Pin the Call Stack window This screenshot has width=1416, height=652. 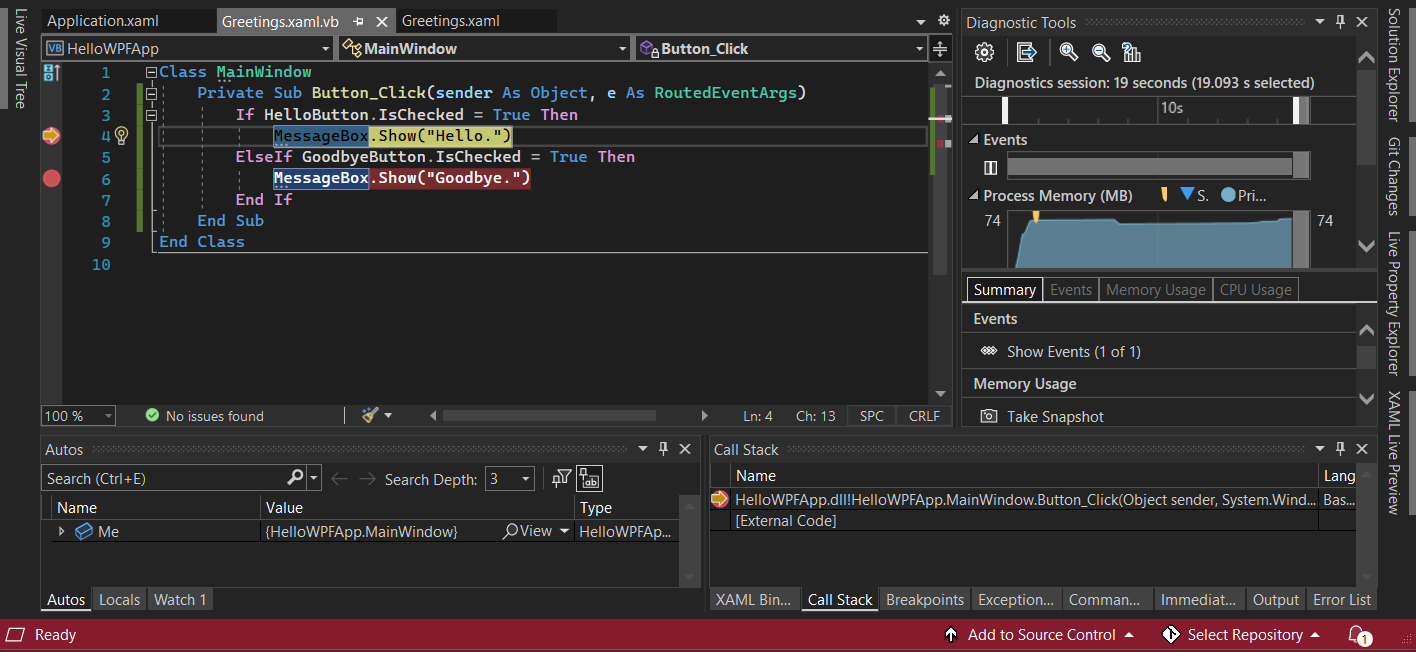pyautogui.click(x=1340, y=448)
